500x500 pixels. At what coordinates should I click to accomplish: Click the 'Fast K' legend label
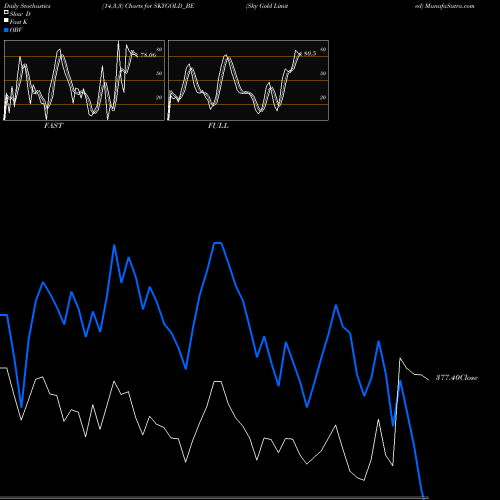pos(19,22)
